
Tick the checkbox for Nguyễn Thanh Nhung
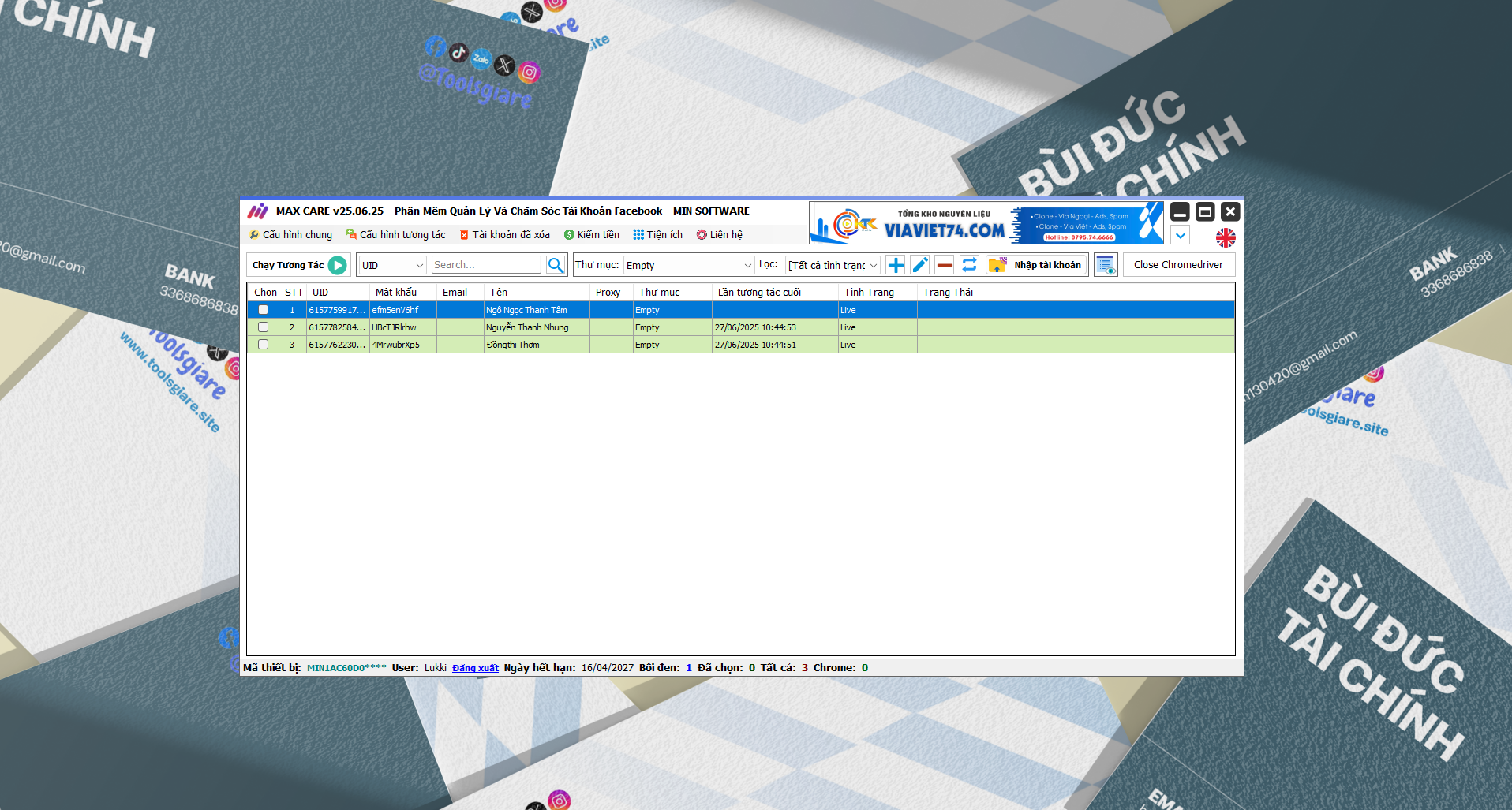click(x=263, y=327)
